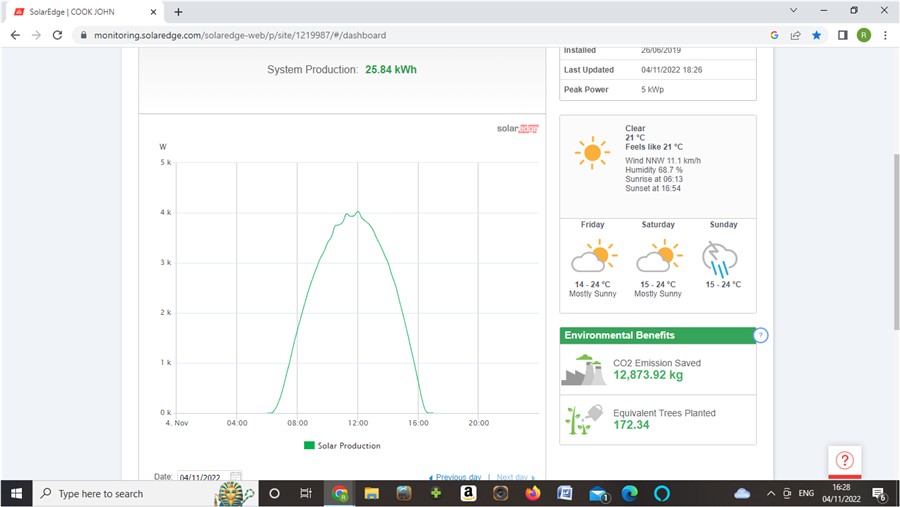900x507 pixels.
Task: Toggle the Solar Production legend entry
Action: (x=342, y=445)
